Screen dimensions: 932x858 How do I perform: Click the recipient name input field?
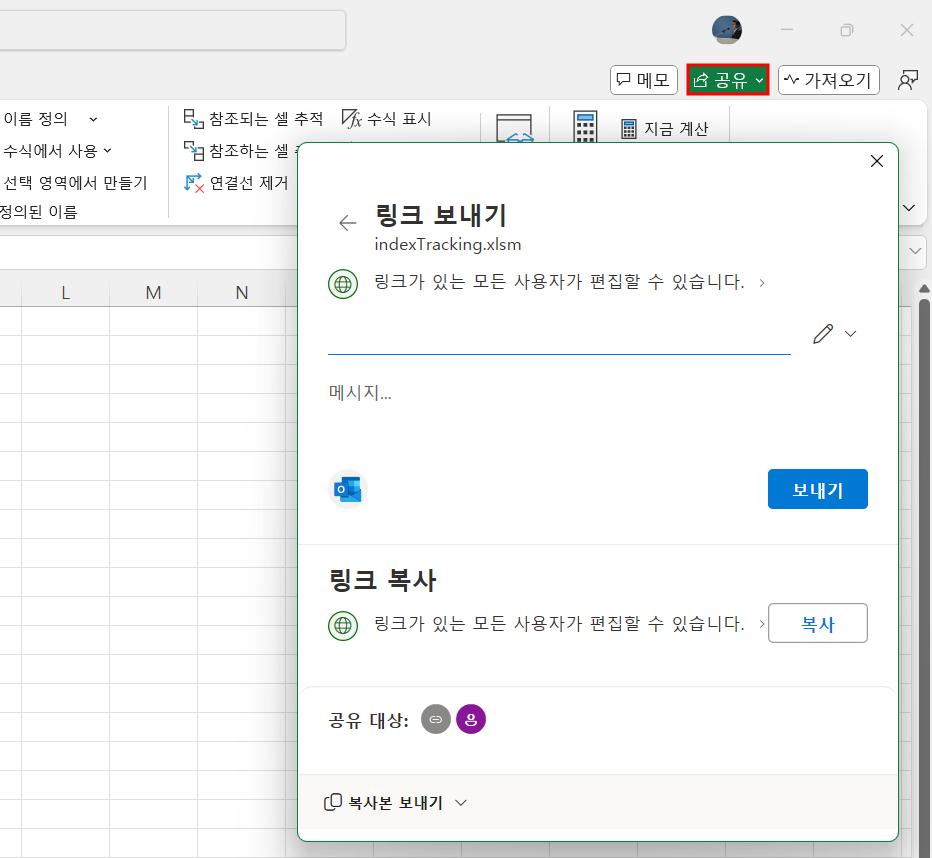point(558,335)
